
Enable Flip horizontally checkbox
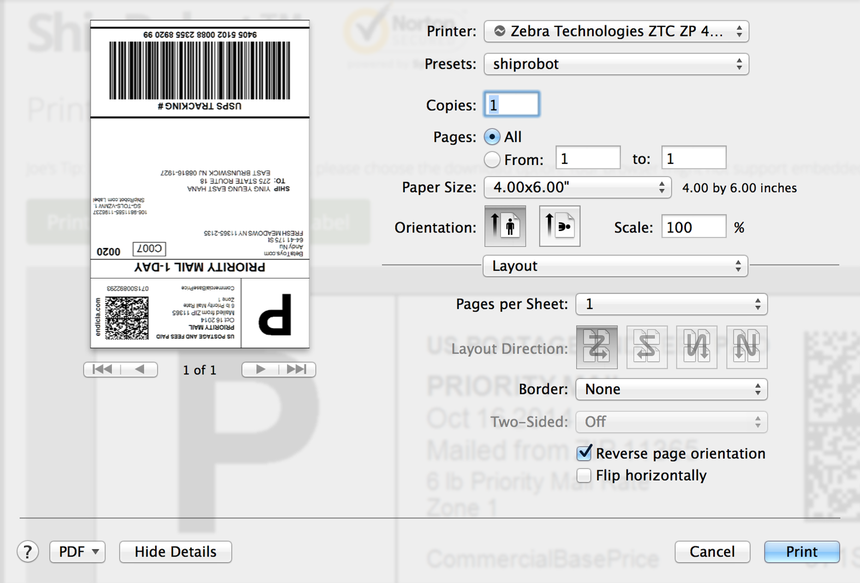click(x=585, y=475)
